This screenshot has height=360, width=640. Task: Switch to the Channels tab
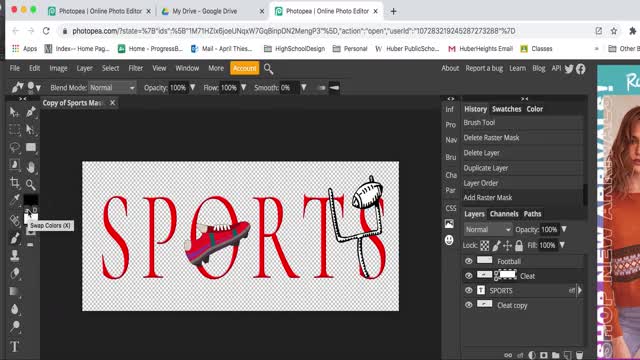pyautogui.click(x=504, y=214)
